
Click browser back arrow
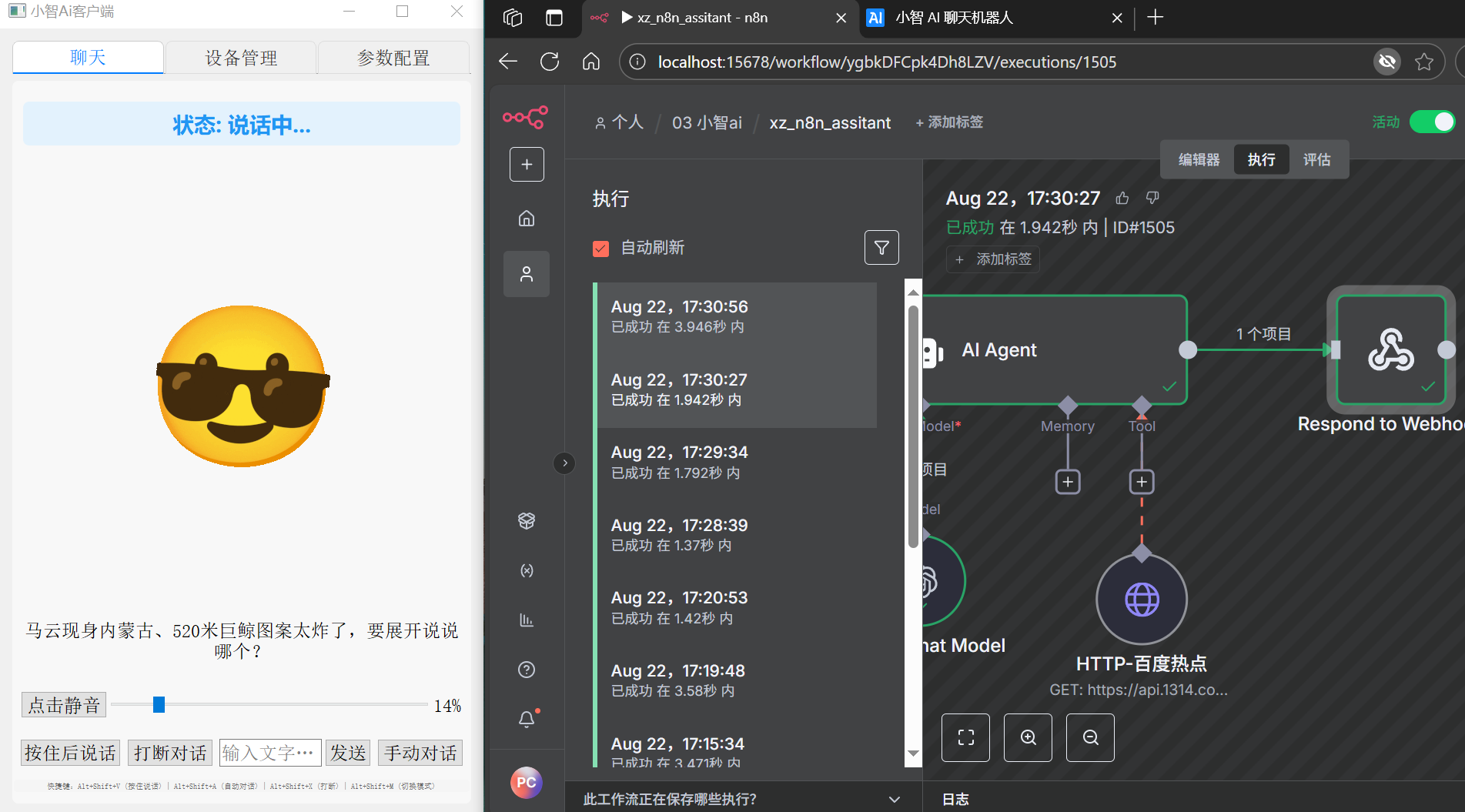(508, 62)
